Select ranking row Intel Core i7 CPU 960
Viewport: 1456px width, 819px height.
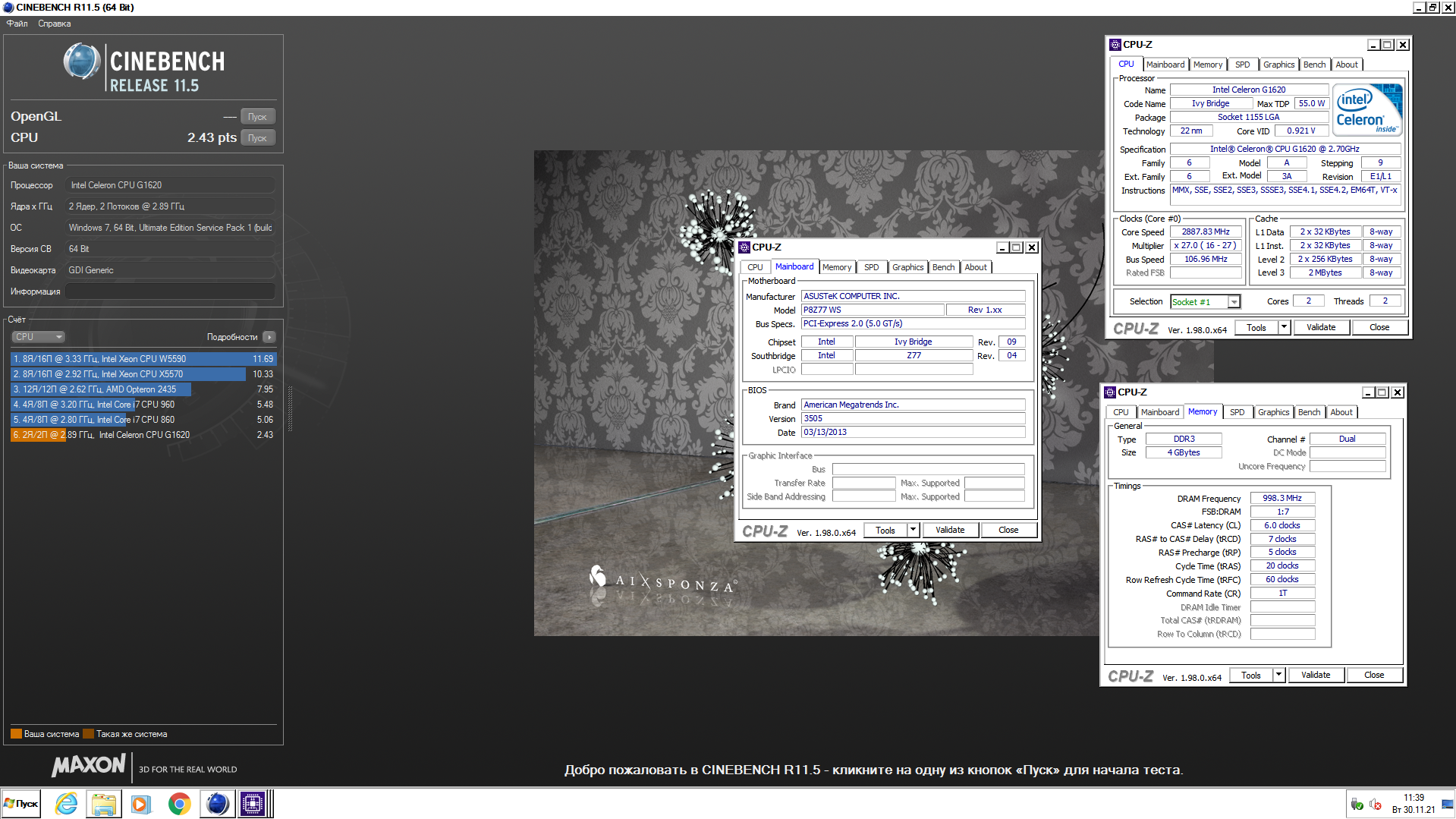tap(143, 405)
